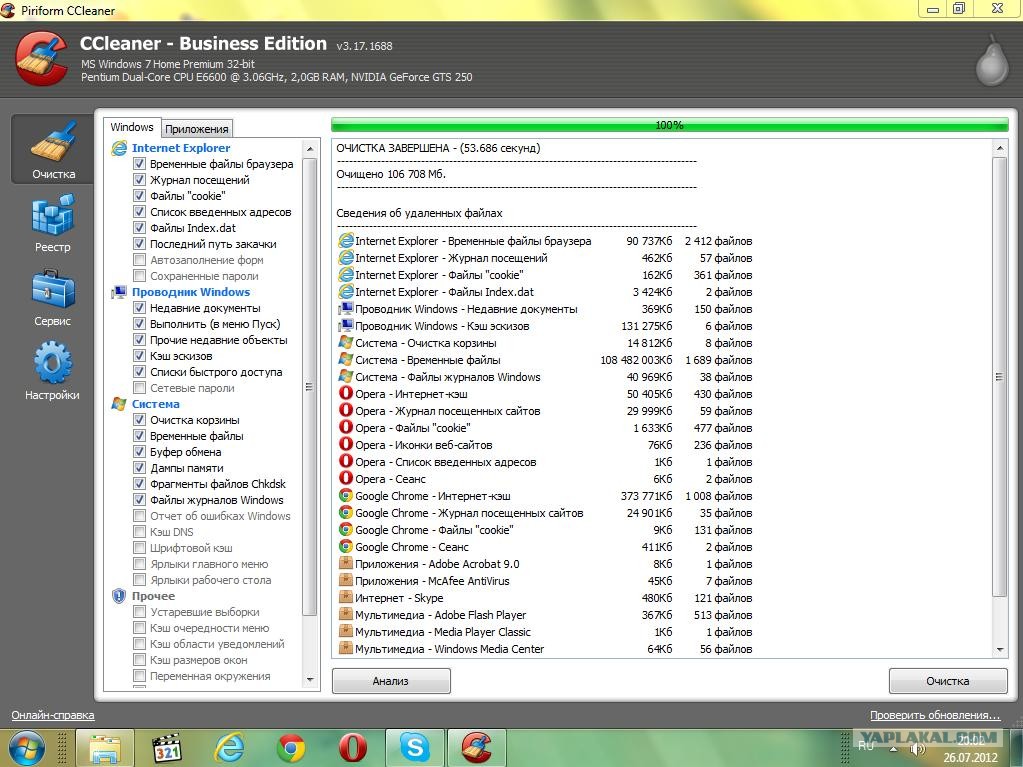The image size is (1023, 767).
Task: Launch Internet Explorer from taskbar
Action: click(229, 748)
